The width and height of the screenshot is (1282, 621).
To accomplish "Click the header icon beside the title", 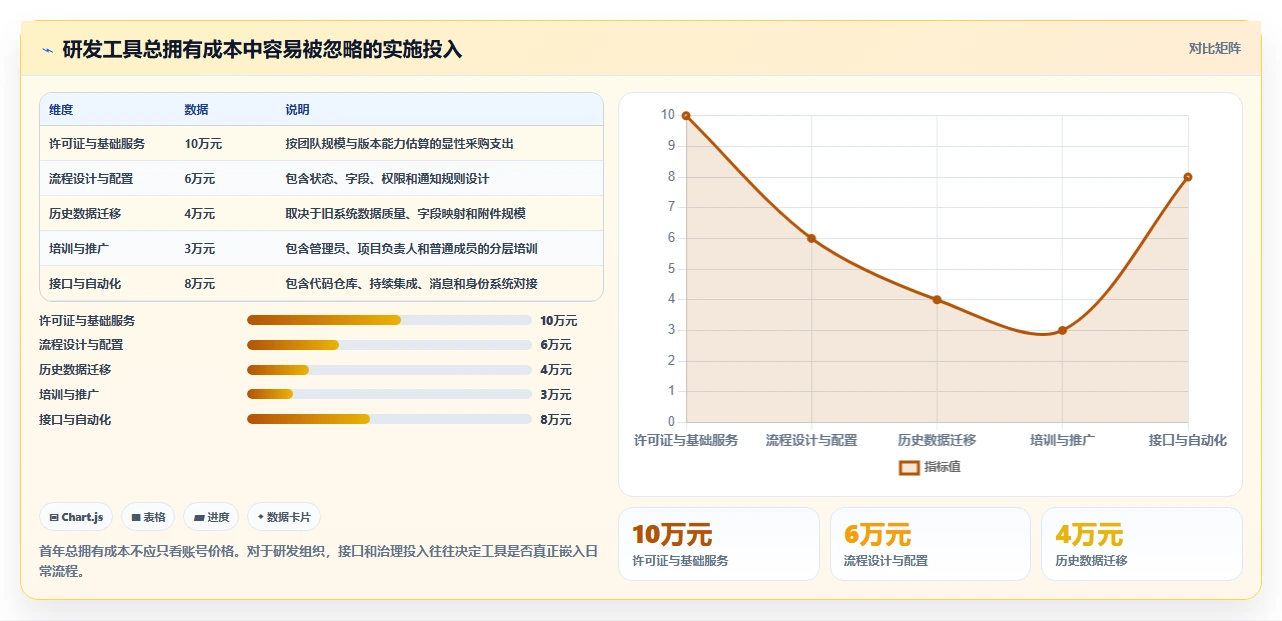I will pyautogui.click(x=47, y=50).
